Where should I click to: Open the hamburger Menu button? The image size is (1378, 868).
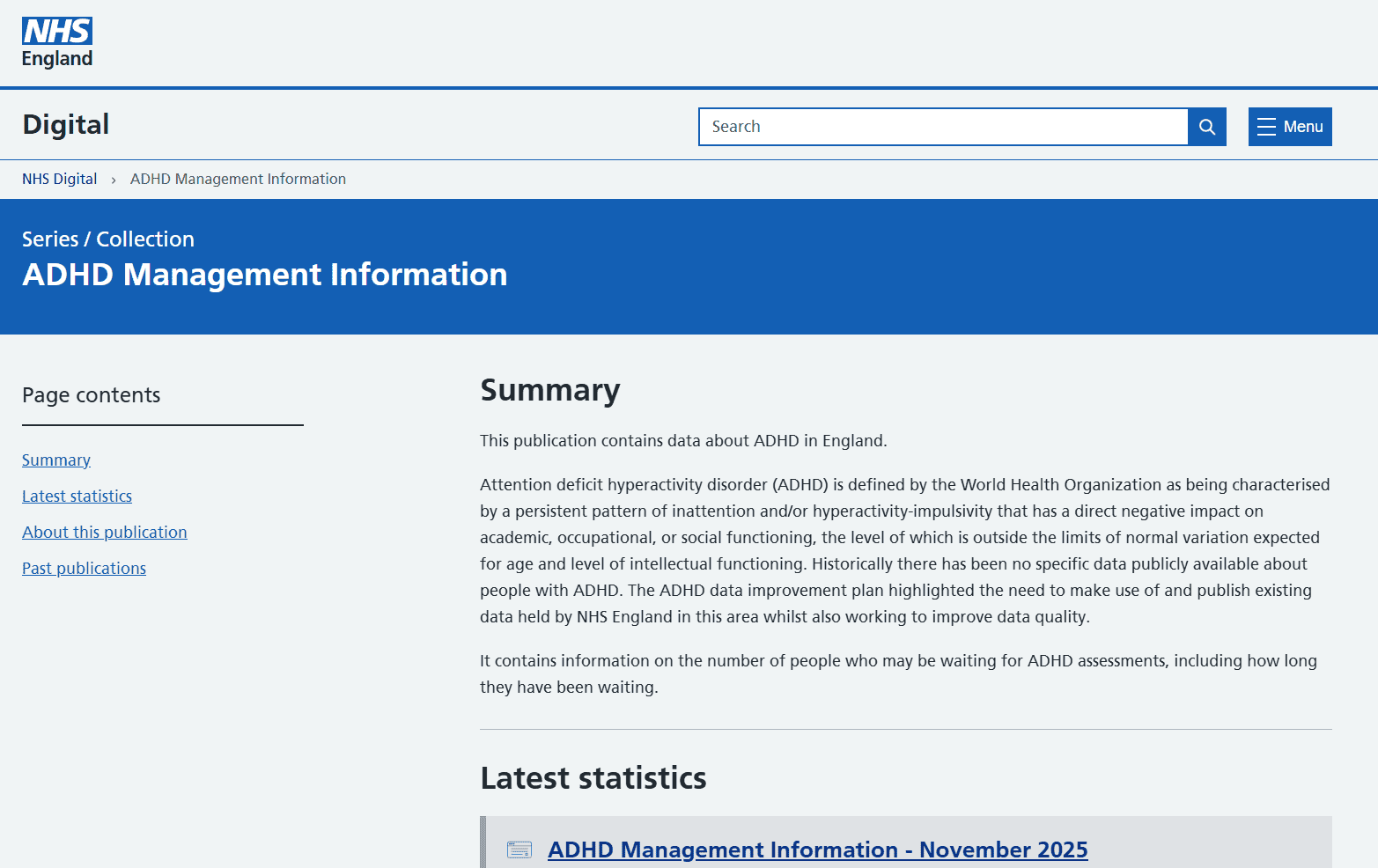(x=1289, y=127)
